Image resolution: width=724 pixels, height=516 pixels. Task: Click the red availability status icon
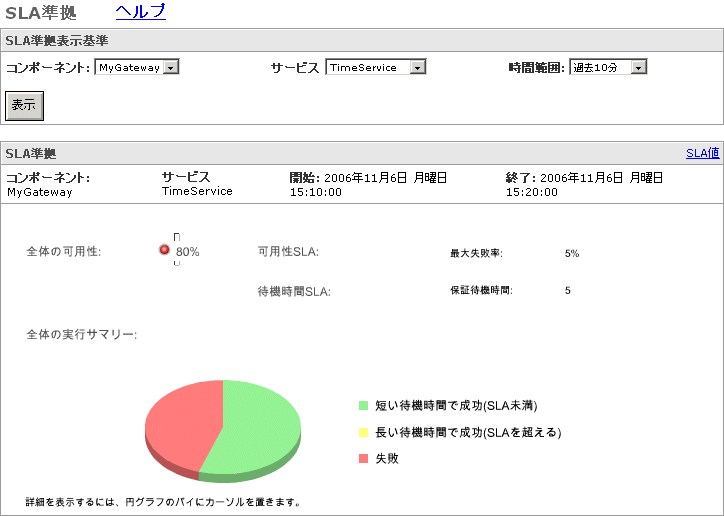pos(164,250)
